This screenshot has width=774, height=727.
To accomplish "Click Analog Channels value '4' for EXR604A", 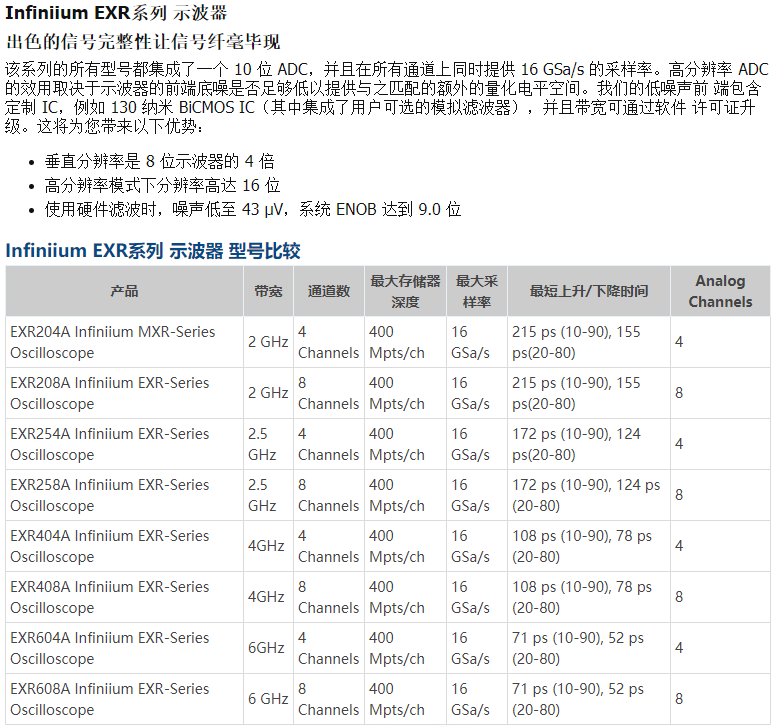I will pyautogui.click(x=679, y=648).
